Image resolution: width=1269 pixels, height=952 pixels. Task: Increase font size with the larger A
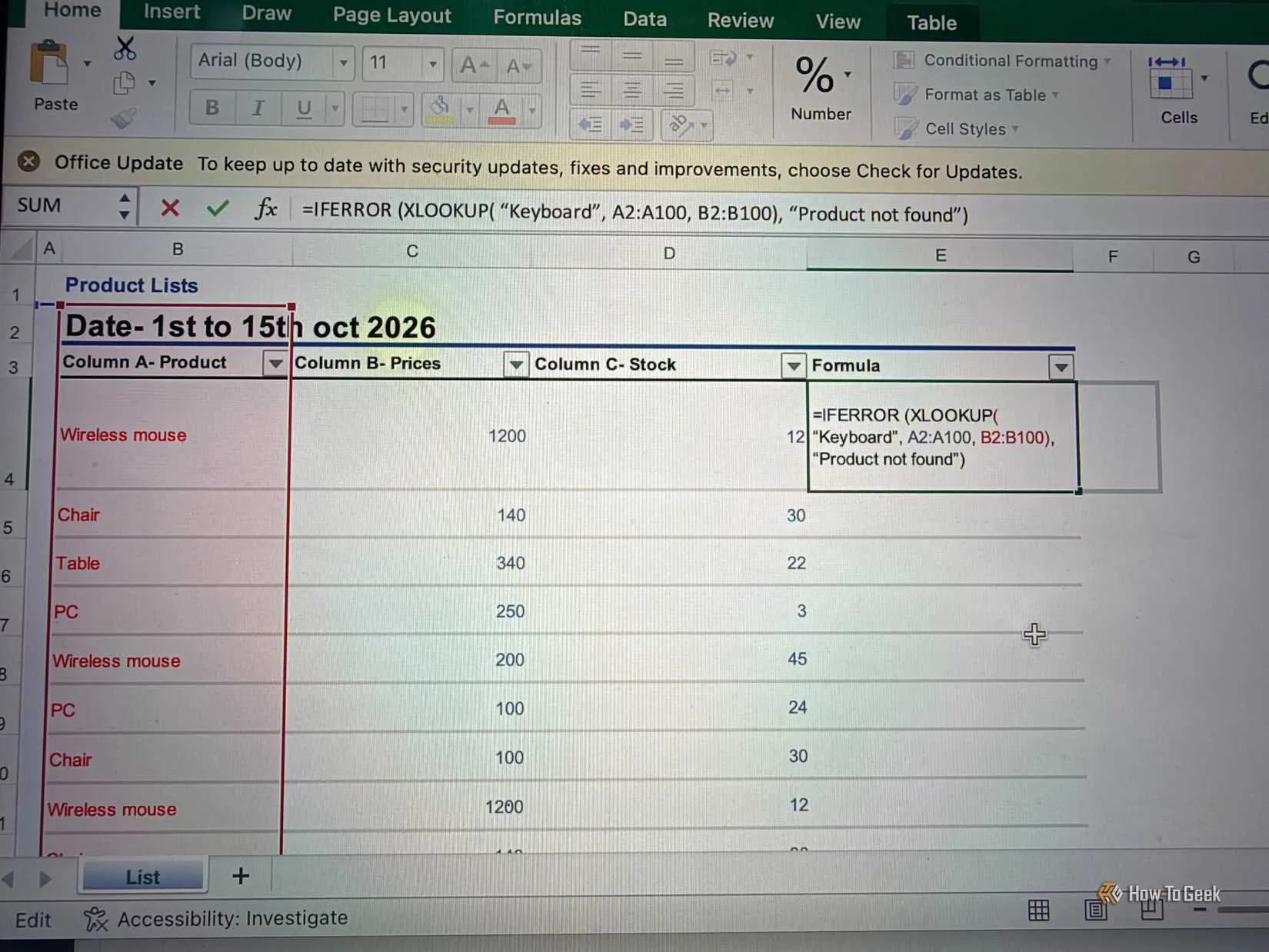(x=474, y=65)
